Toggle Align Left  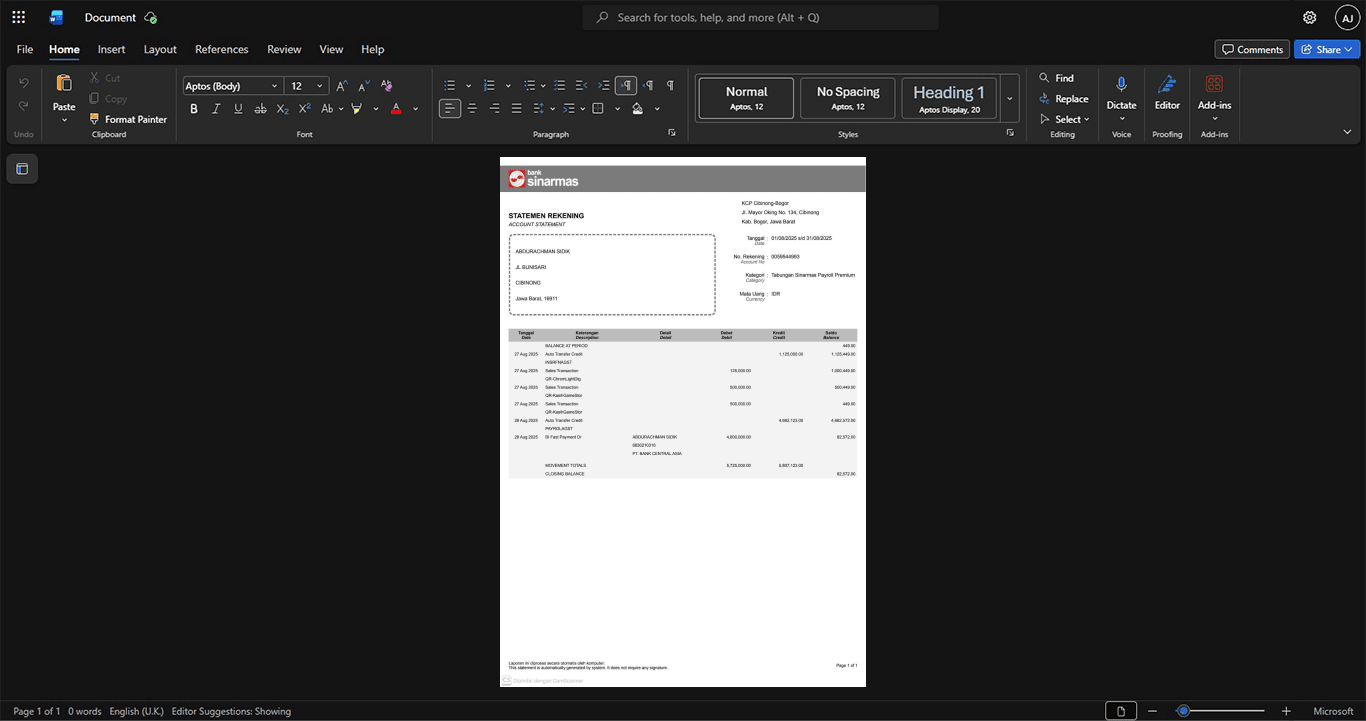(450, 108)
